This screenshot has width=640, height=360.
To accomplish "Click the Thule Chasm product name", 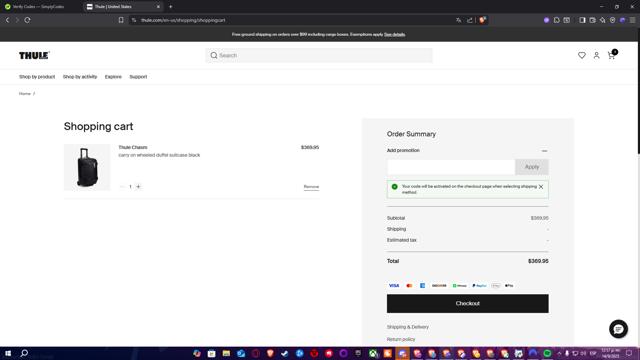I will coord(133,147).
